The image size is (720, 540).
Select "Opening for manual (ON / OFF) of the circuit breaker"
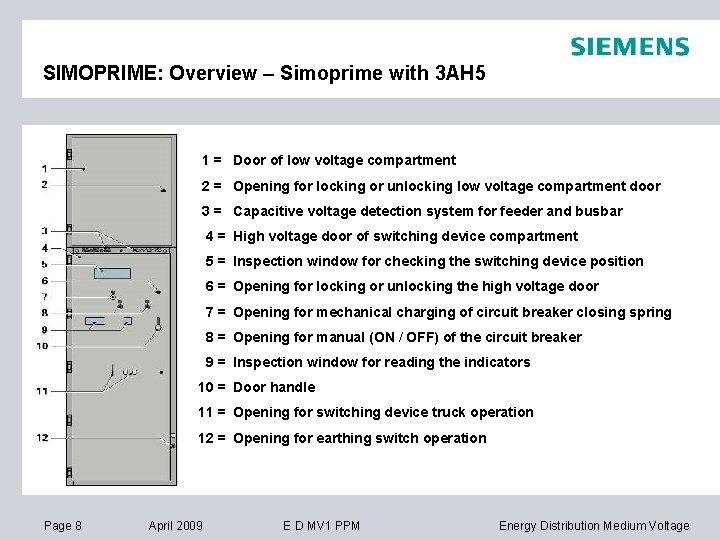click(407, 338)
